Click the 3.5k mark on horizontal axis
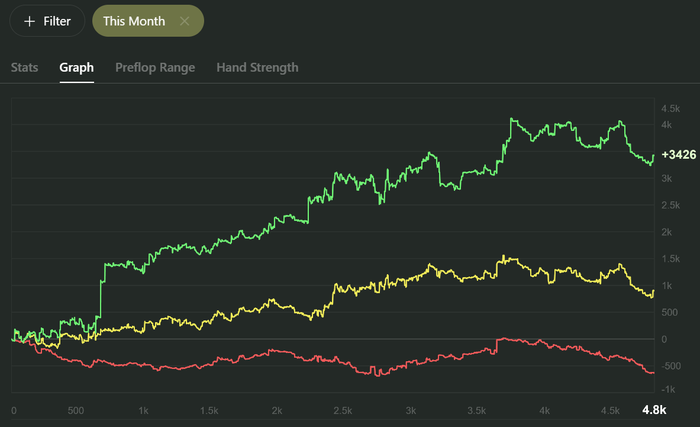Image resolution: width=700 pixels, height=427 pixels. pos(477,410)
